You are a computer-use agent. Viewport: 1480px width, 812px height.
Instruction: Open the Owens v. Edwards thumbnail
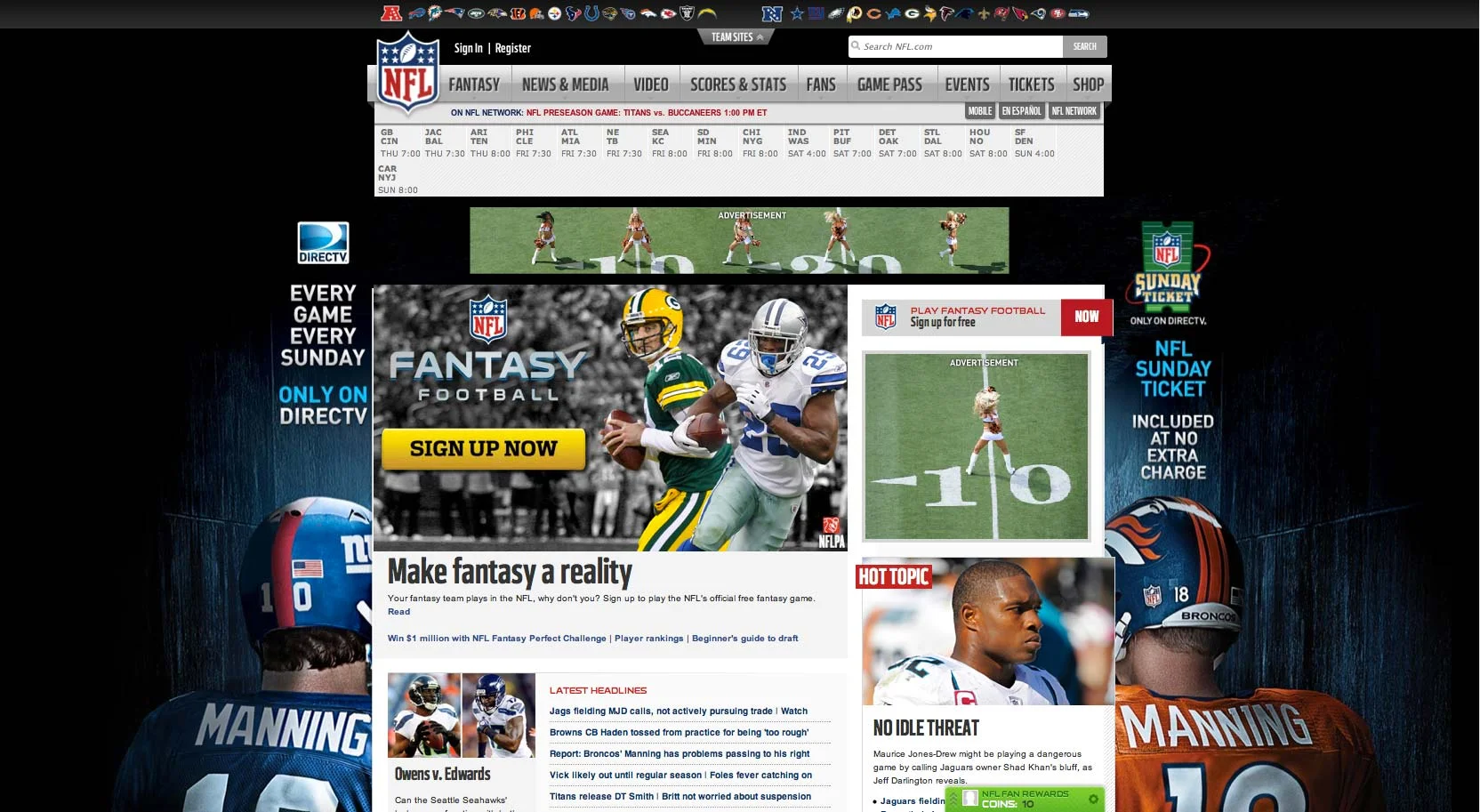(x=462, y=715)
